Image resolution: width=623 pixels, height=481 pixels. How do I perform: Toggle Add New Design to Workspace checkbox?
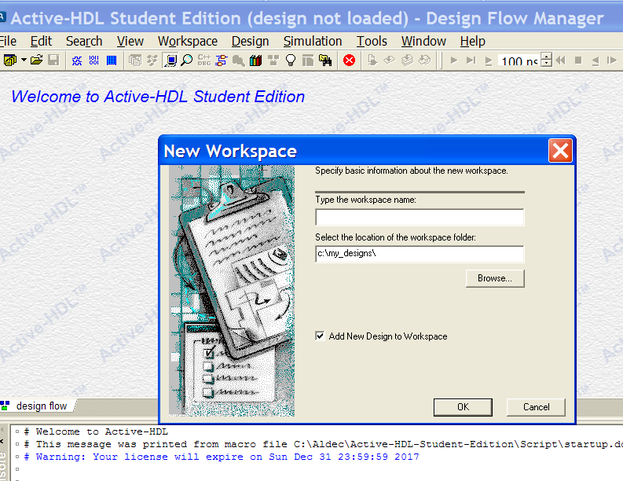coord(320,336)
